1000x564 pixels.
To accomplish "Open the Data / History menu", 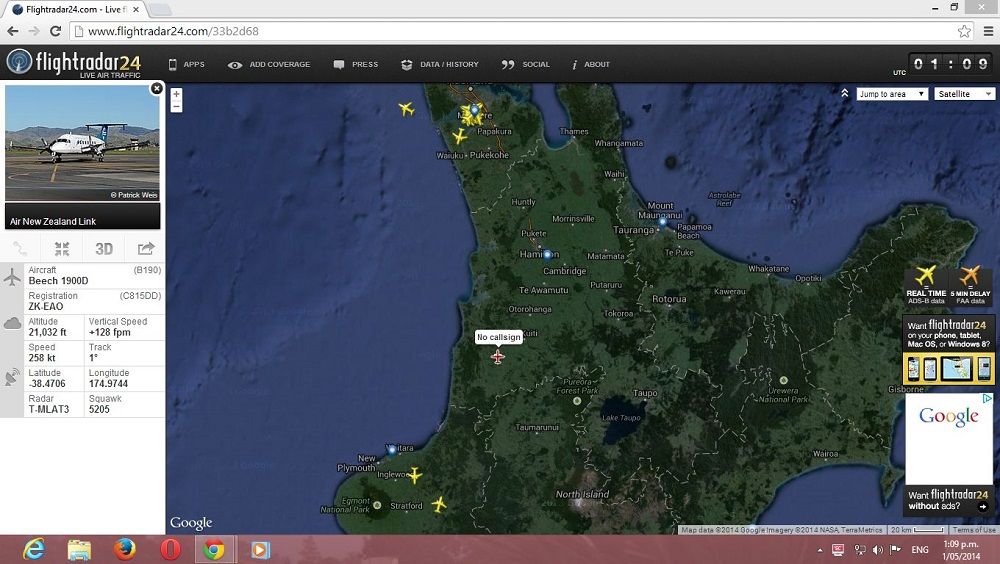I will click(x=440, y=64).
